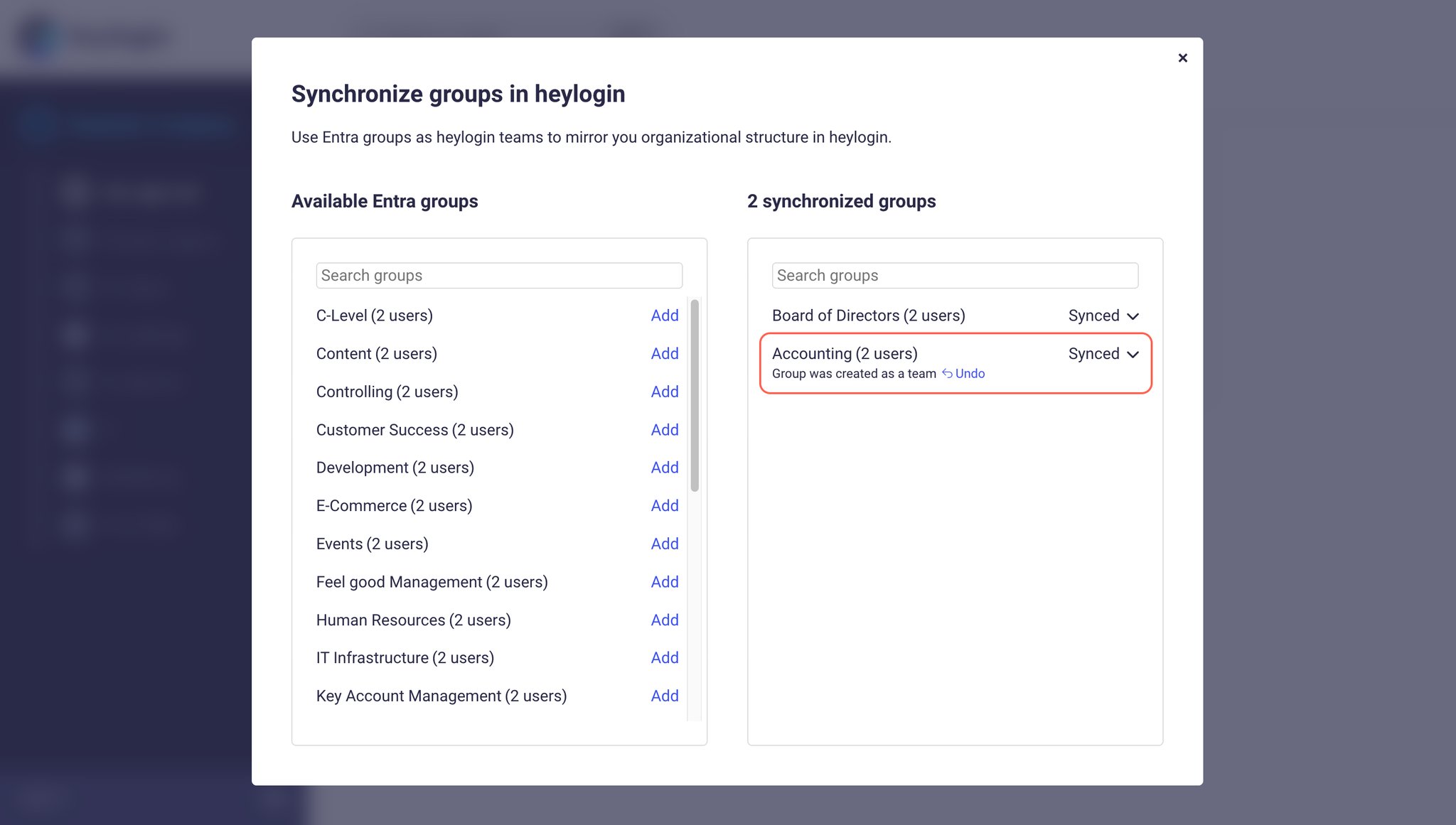The height and width of the screenshot is (825, 1456).
Task: Add the C-Level group
Action: (665, 316)
